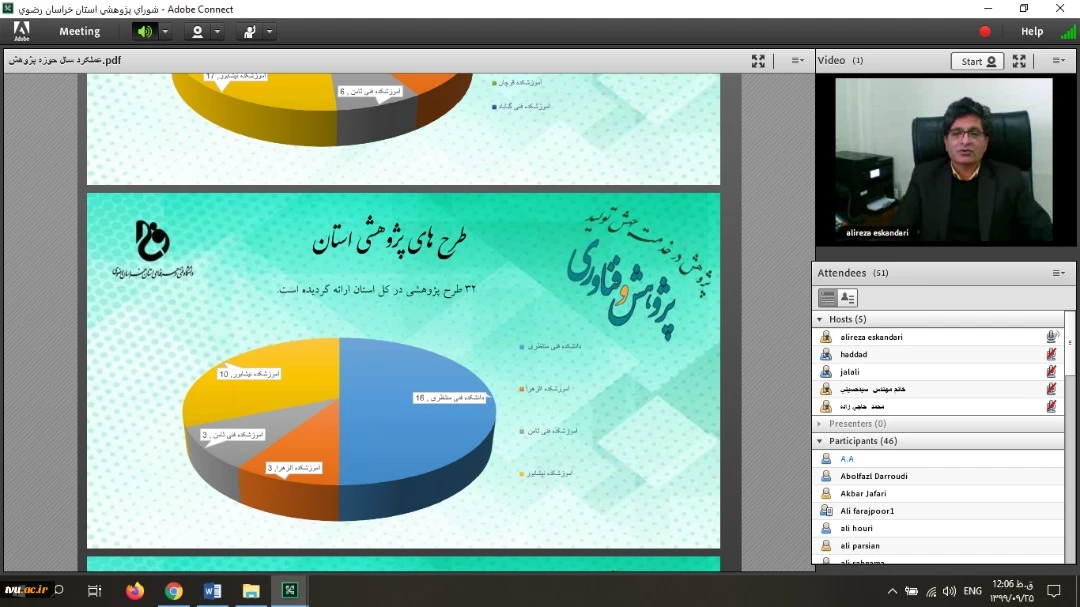The image size is (1080, 607).
Task: Maximize the Video pod to full screen
Action: (x=1019, y=61)
